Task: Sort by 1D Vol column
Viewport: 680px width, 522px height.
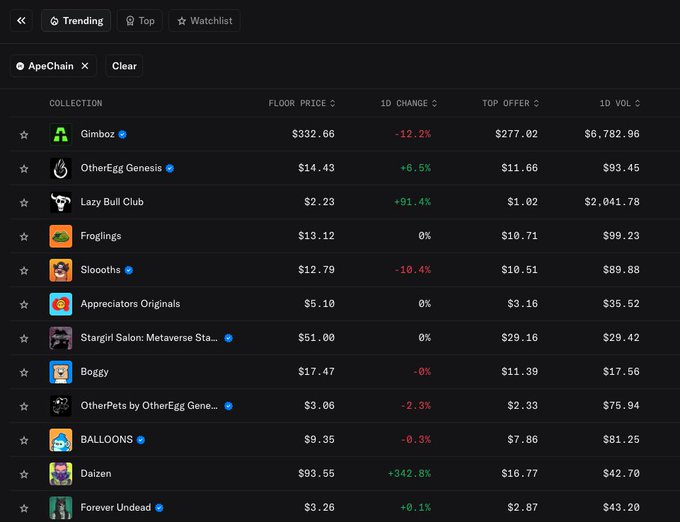Action: click(x=619, y=103)
